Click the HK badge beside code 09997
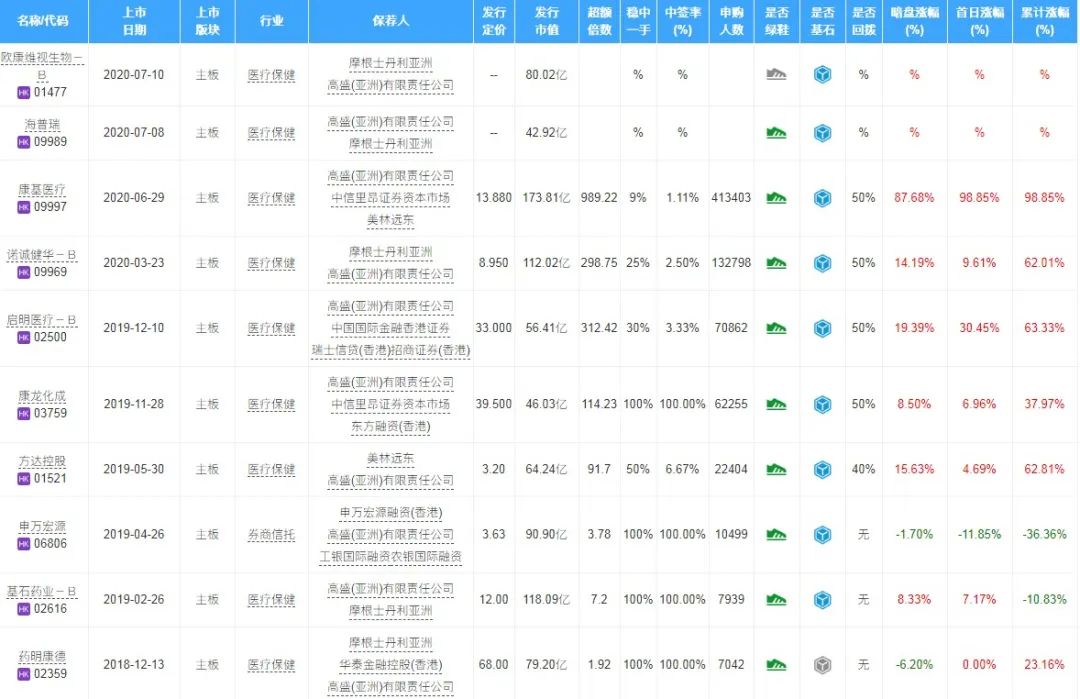This screenshot has height=699, width=1080. click(x=23, y=207)
